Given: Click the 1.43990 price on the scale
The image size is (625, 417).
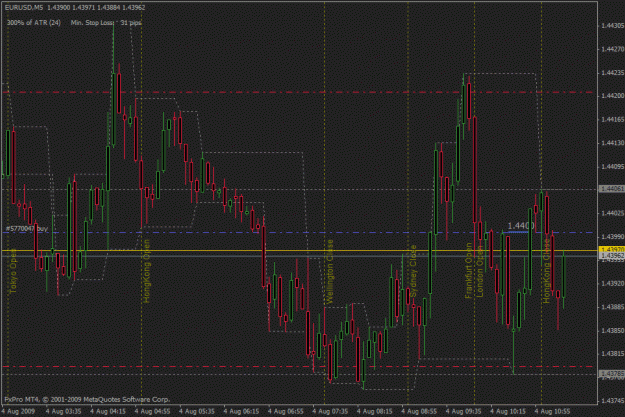Looking at the screenshot, I should point(613,236).
